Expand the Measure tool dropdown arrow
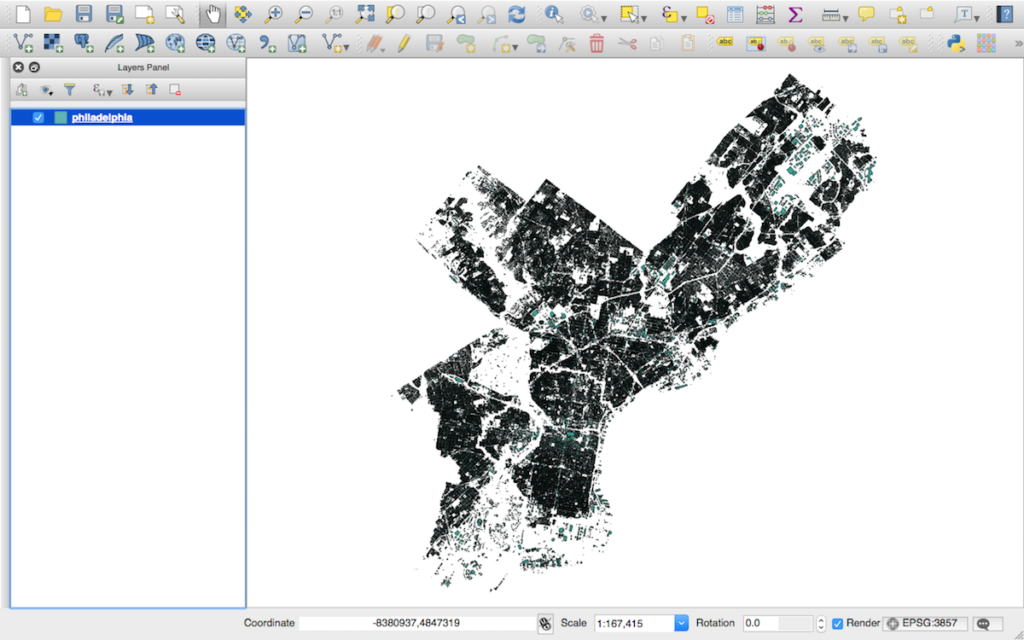The width and height of the screenshot is (1024, 640). [845, 17]
